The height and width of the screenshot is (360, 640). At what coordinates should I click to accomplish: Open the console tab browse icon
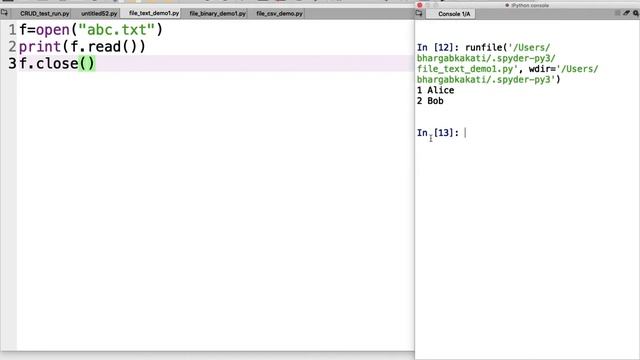tap(419, 13)
